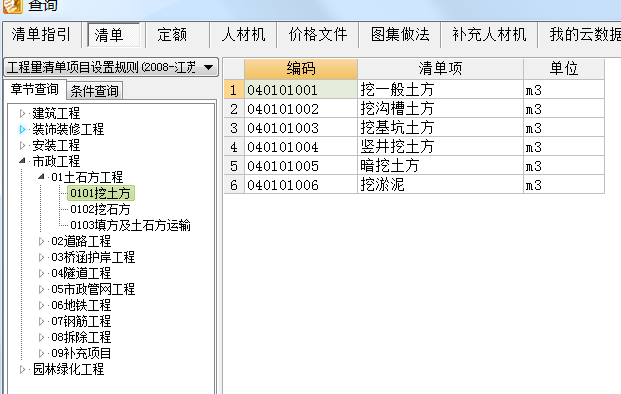Screen dimensions: 621x394
Task: Select the 安装工程 tree label
Action: pos(56,146)
